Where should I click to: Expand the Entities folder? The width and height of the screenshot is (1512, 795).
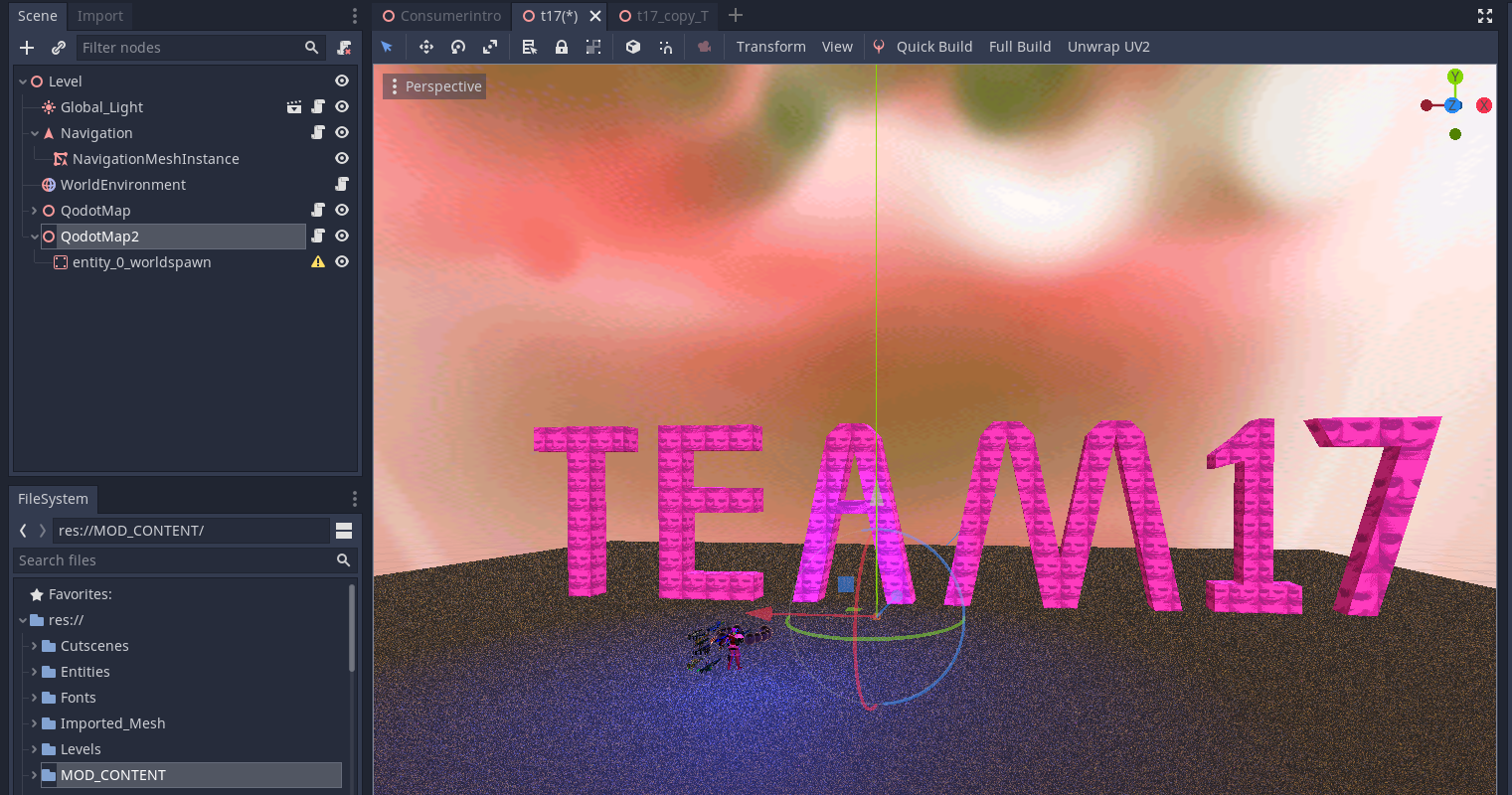coord(35,672)
